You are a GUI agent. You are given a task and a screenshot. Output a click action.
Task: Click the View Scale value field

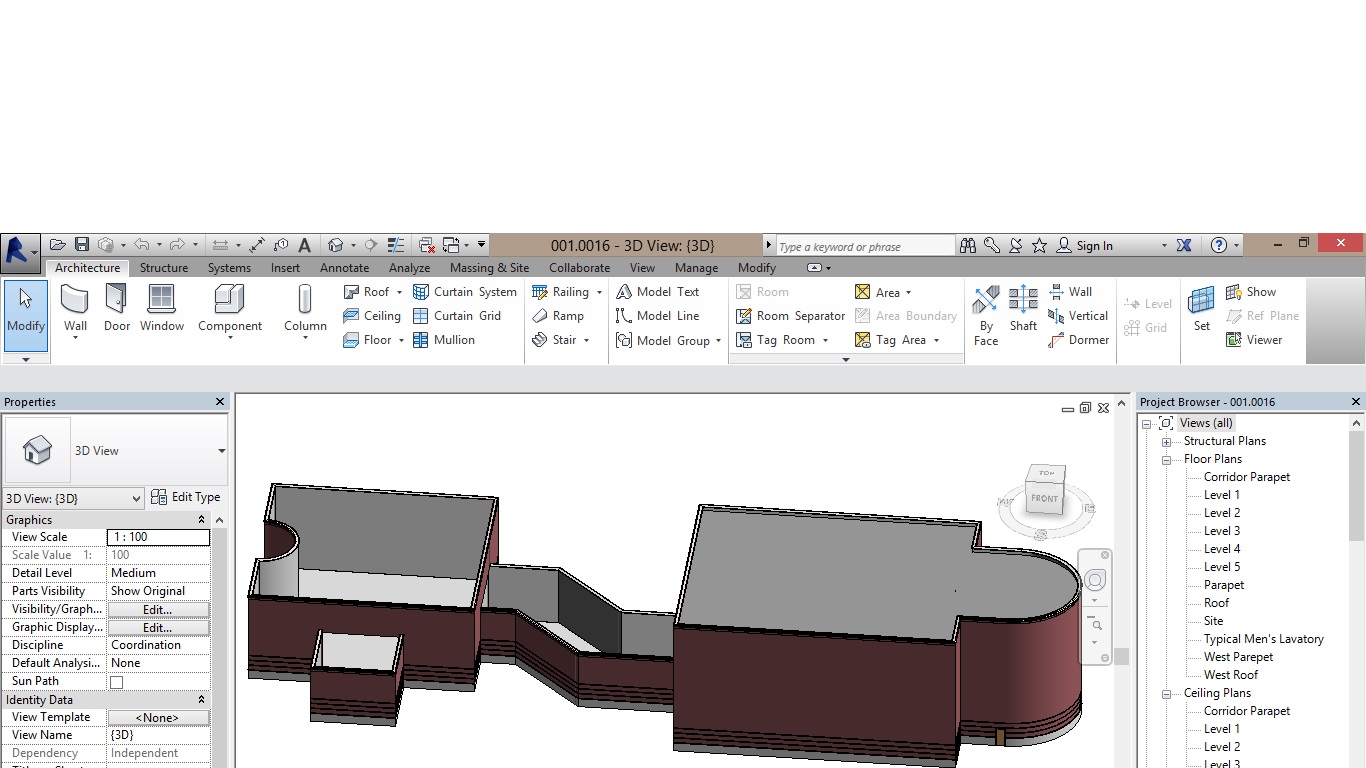click(x=158, y=537)
